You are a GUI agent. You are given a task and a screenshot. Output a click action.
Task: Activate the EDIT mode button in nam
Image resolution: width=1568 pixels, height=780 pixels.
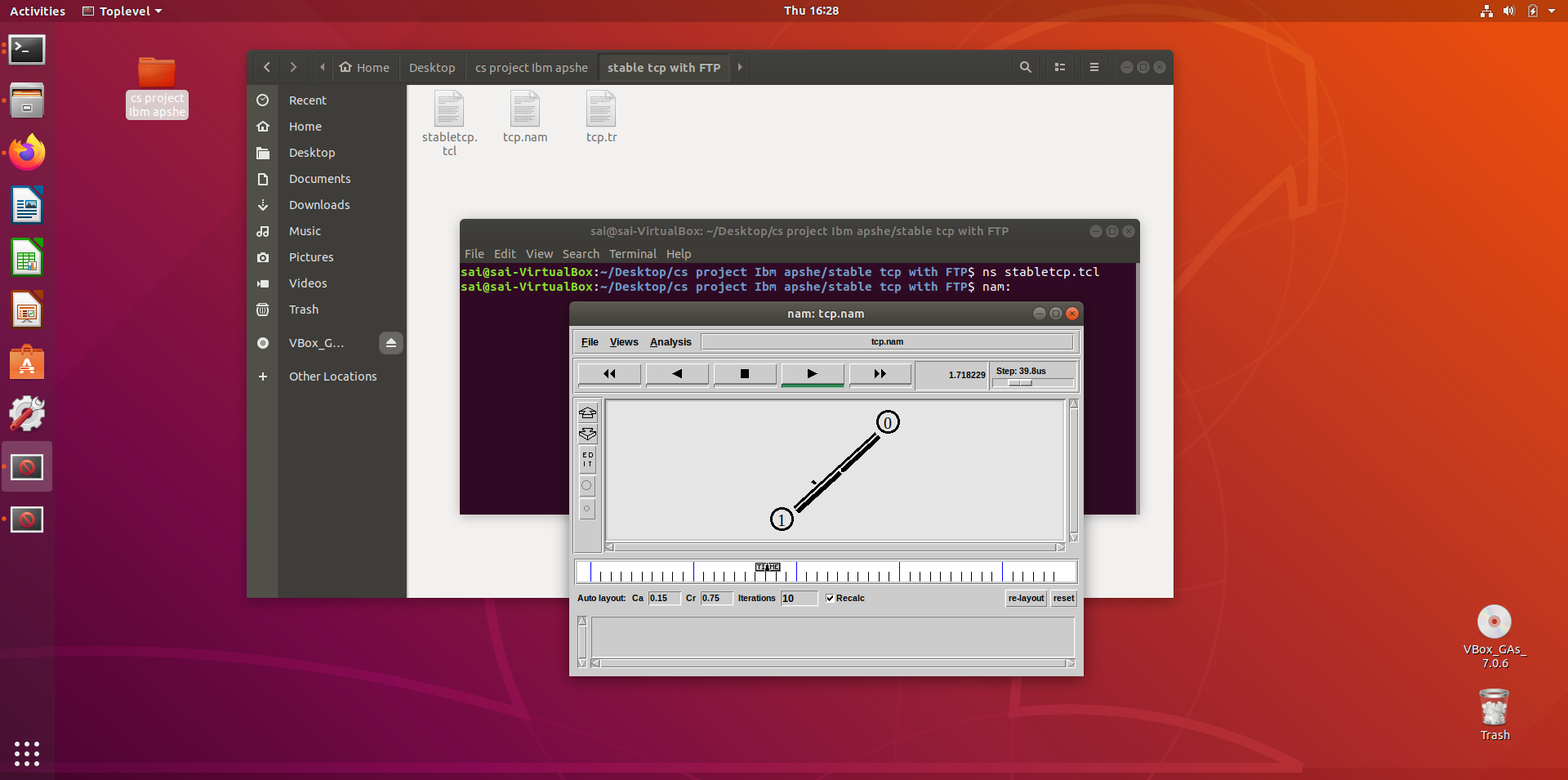[x=587, y=459]
